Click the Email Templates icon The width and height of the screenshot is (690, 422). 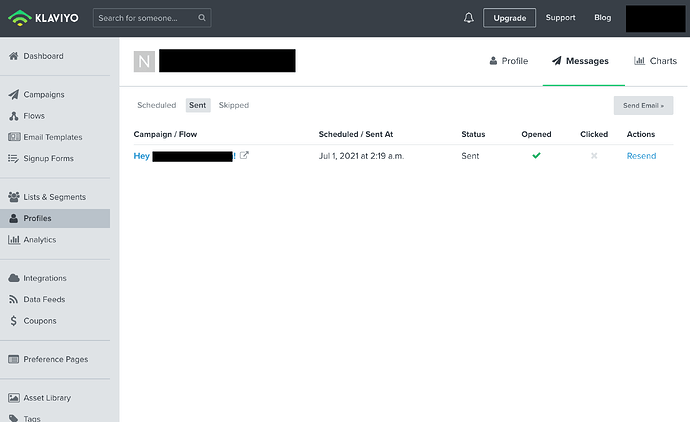pyautogui.click(x=14, y=137)
